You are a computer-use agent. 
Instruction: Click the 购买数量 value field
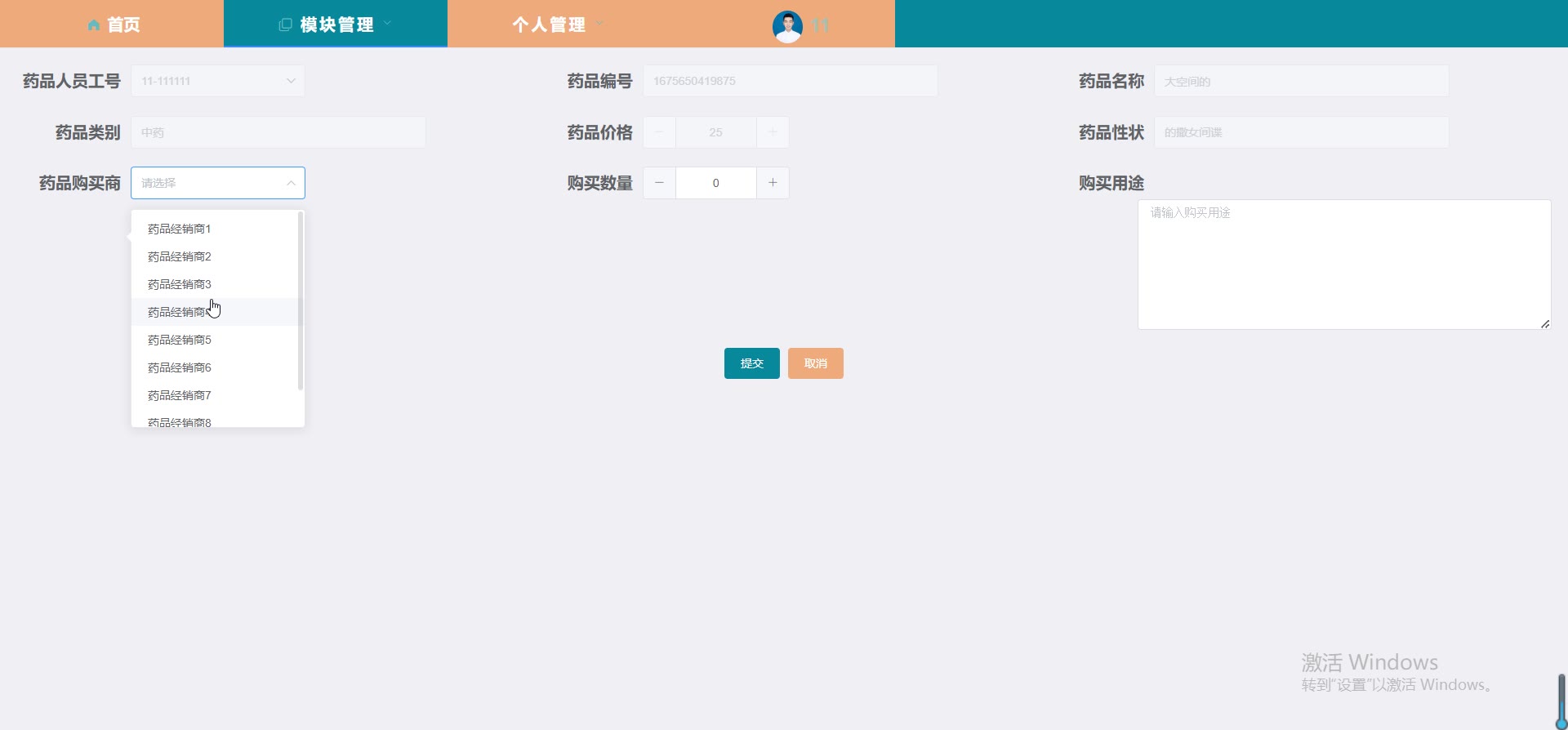coord(715,183)
